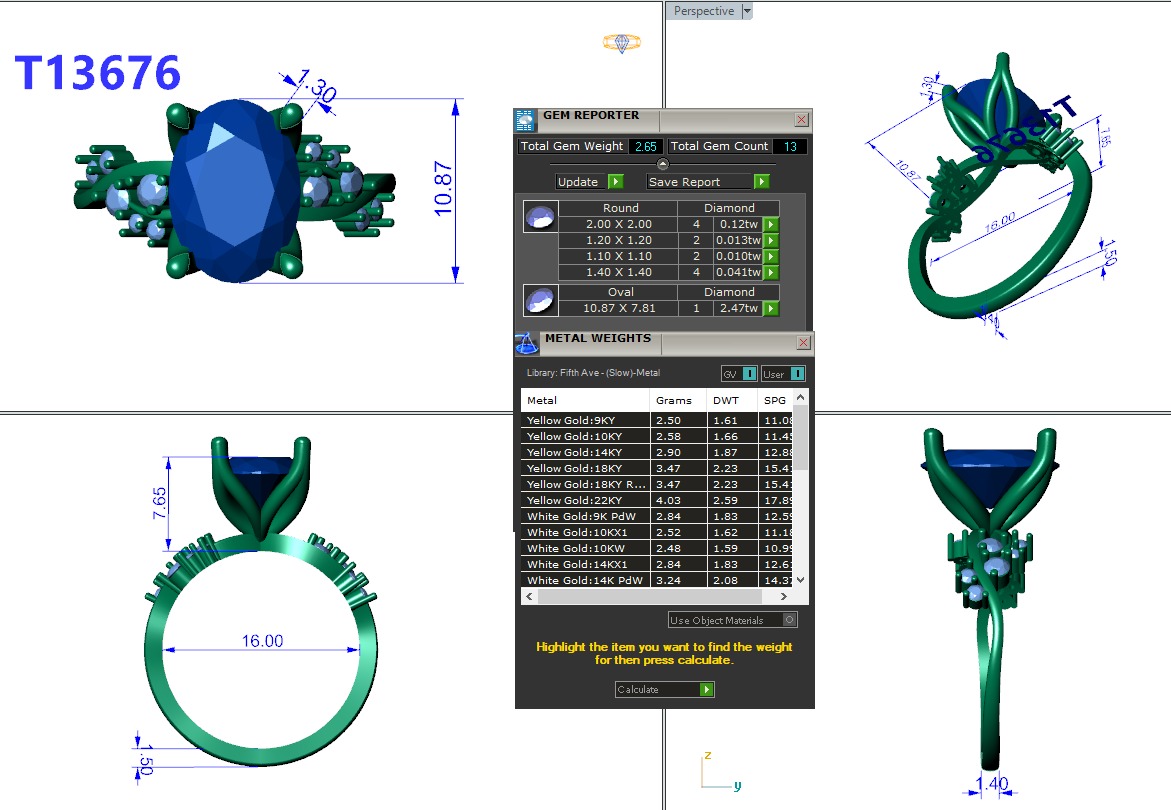1171x810 pixels.
Task: Close the Metal Weights panel
Action: click(802, 343)
